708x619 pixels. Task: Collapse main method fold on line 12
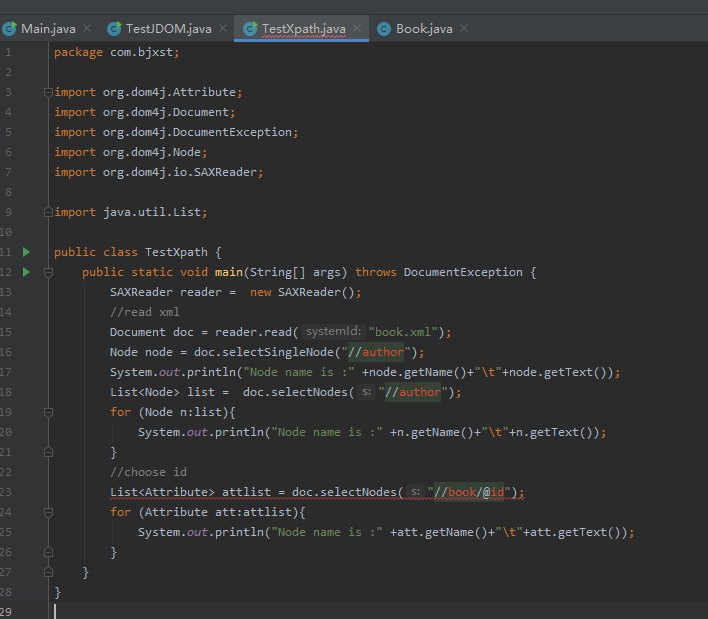48,272
